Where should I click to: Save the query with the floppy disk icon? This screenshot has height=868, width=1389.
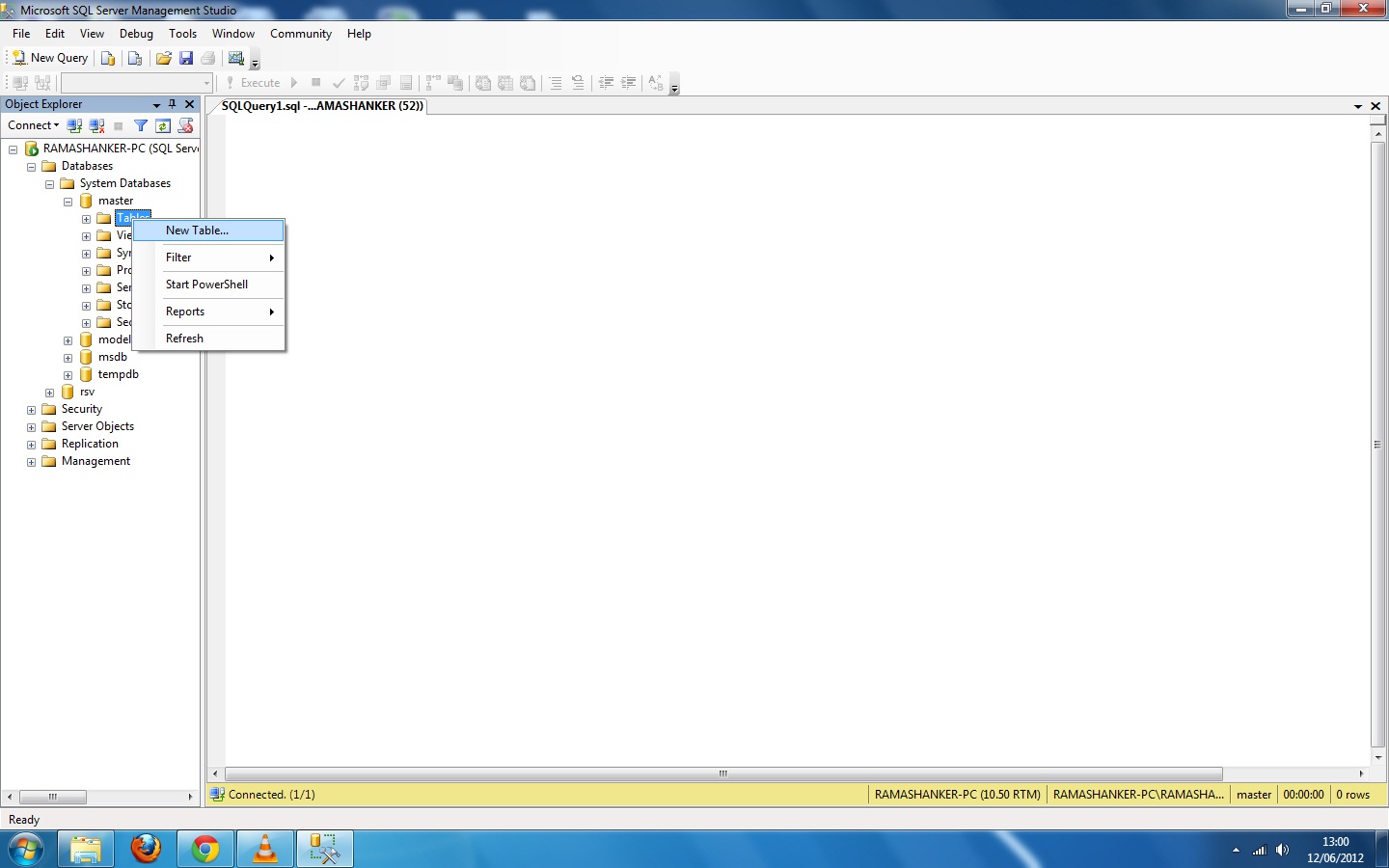coord(186,58)
